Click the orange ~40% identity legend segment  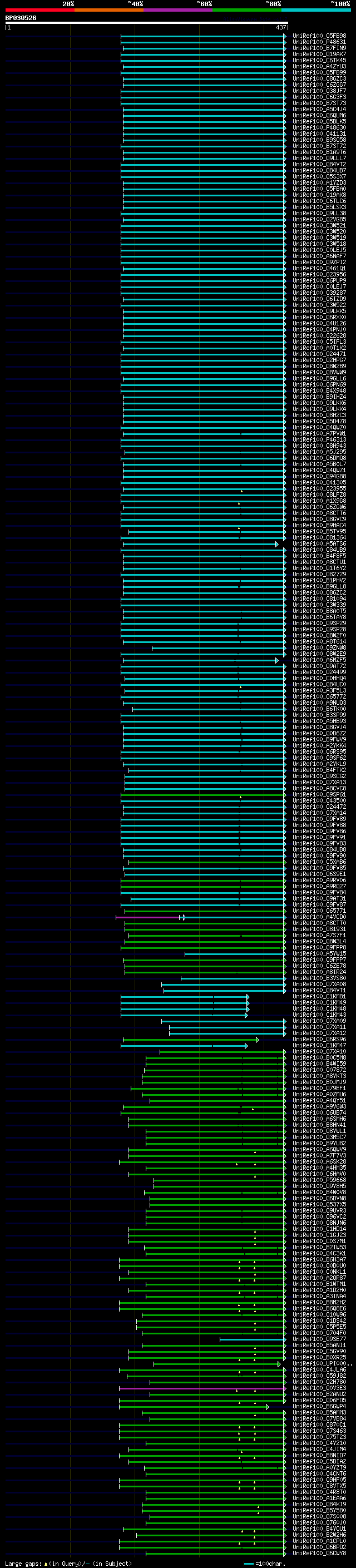tap(109, 10)
